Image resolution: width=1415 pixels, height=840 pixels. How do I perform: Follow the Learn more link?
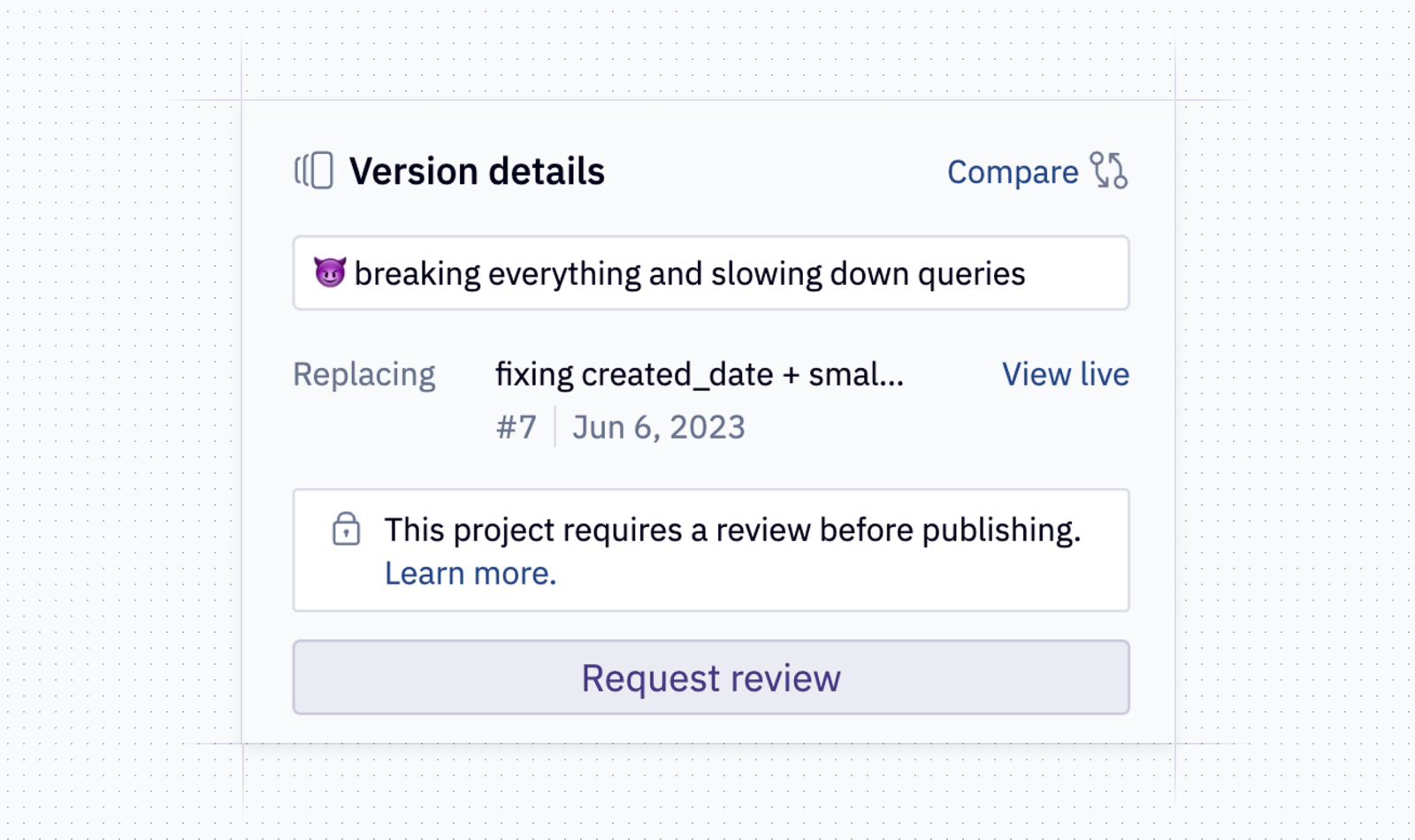(470, 574)
